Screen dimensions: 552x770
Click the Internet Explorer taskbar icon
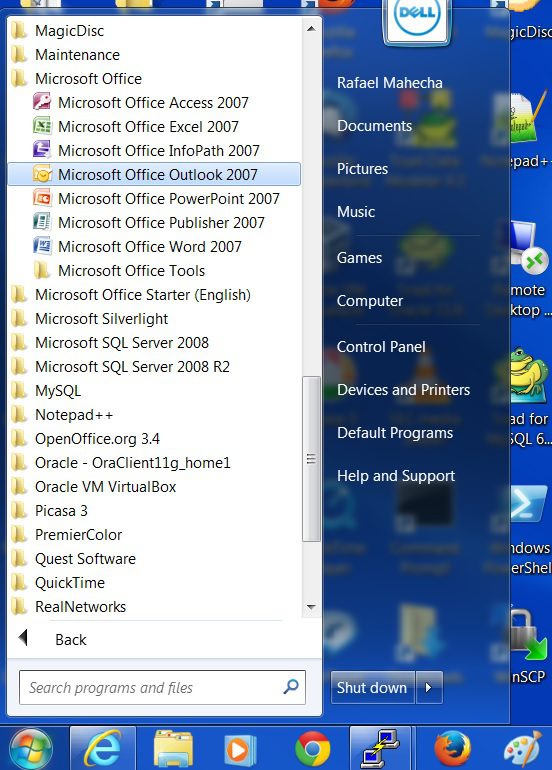pyautogui.click(x=103, y=749)
